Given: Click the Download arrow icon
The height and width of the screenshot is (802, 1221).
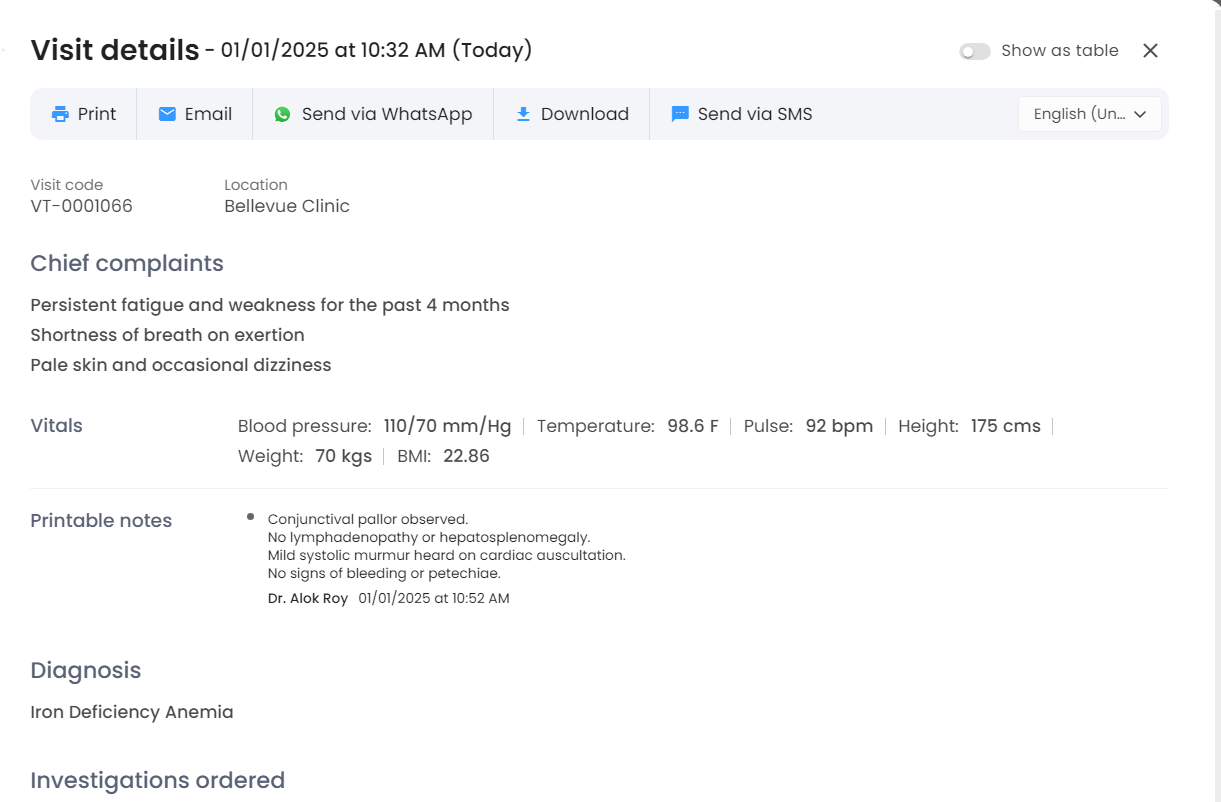Looking at the screenshot, I should (x=523, y=114).
